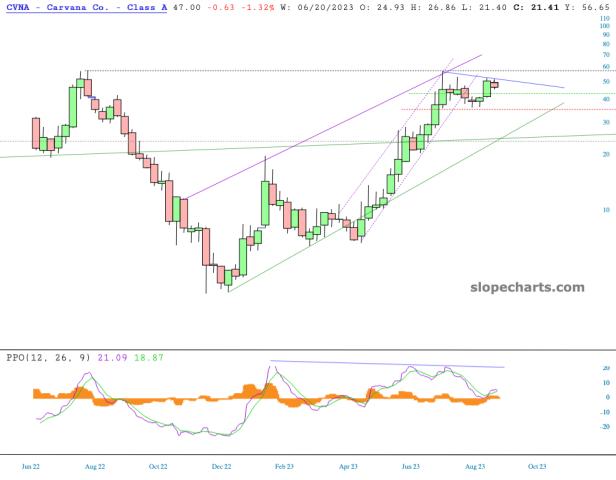Select the Dec 22 date on time axis

(x=220, y=466)
